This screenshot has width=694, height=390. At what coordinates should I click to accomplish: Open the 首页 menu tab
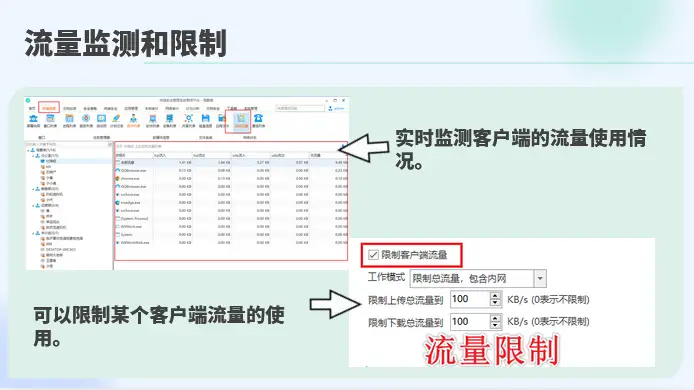32,108
